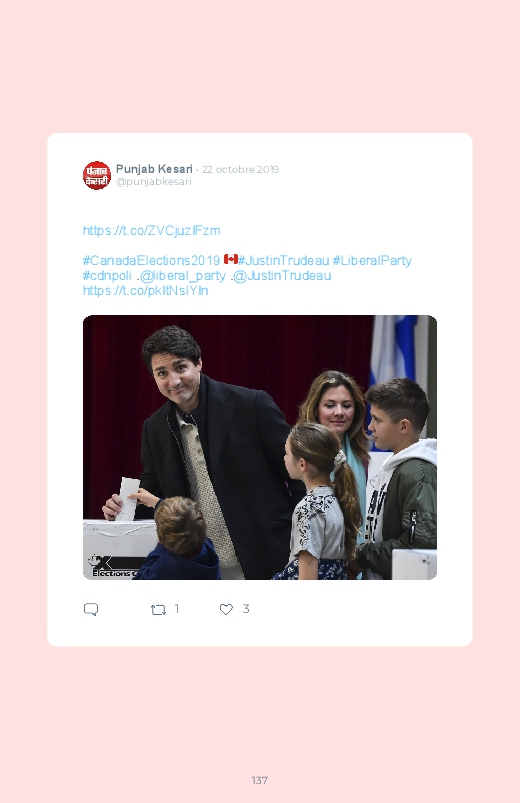
Task: Select the #cdnpoli hashtag
Action: (107, 276)
